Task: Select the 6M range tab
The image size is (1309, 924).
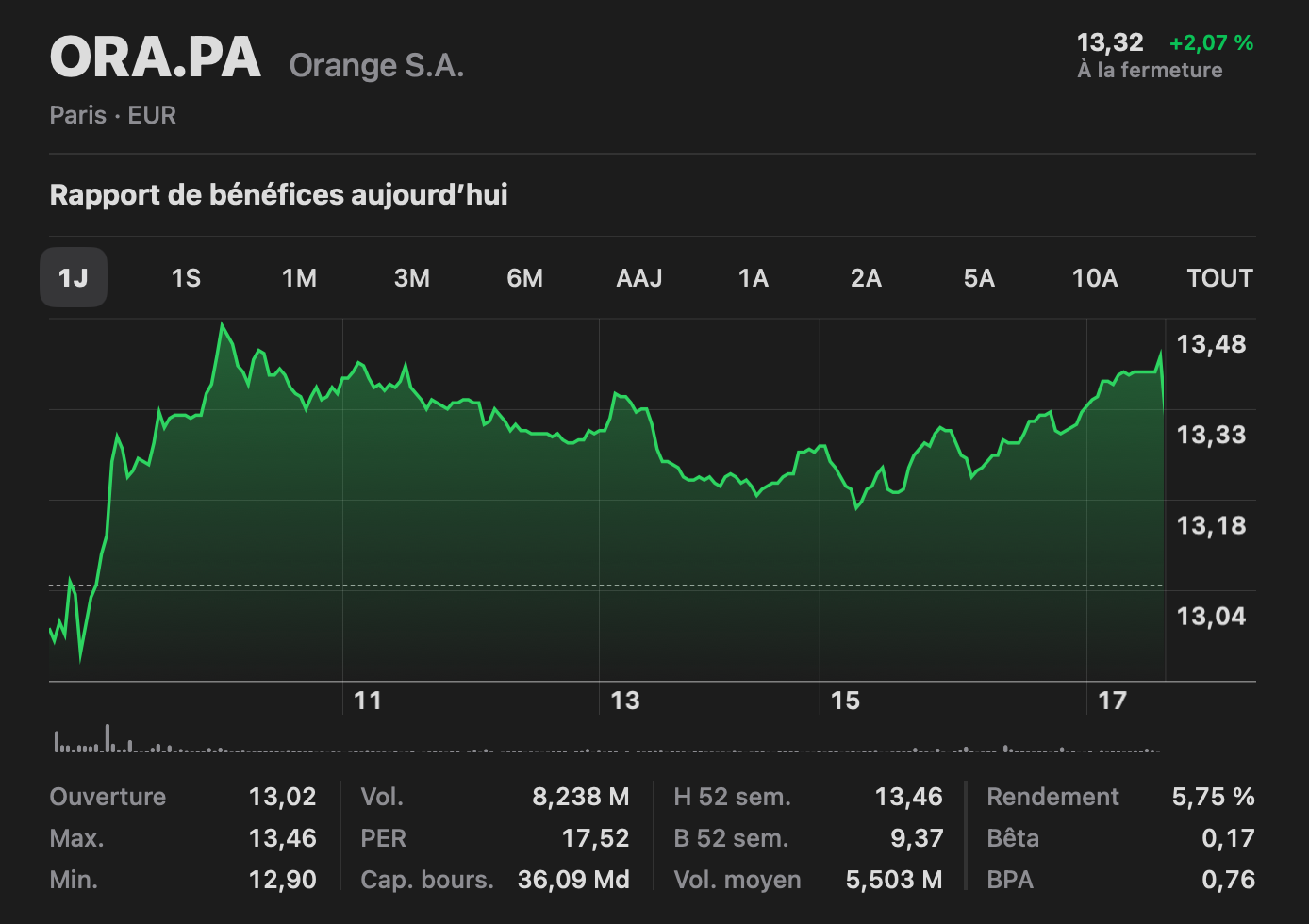Action: [525, 278]
